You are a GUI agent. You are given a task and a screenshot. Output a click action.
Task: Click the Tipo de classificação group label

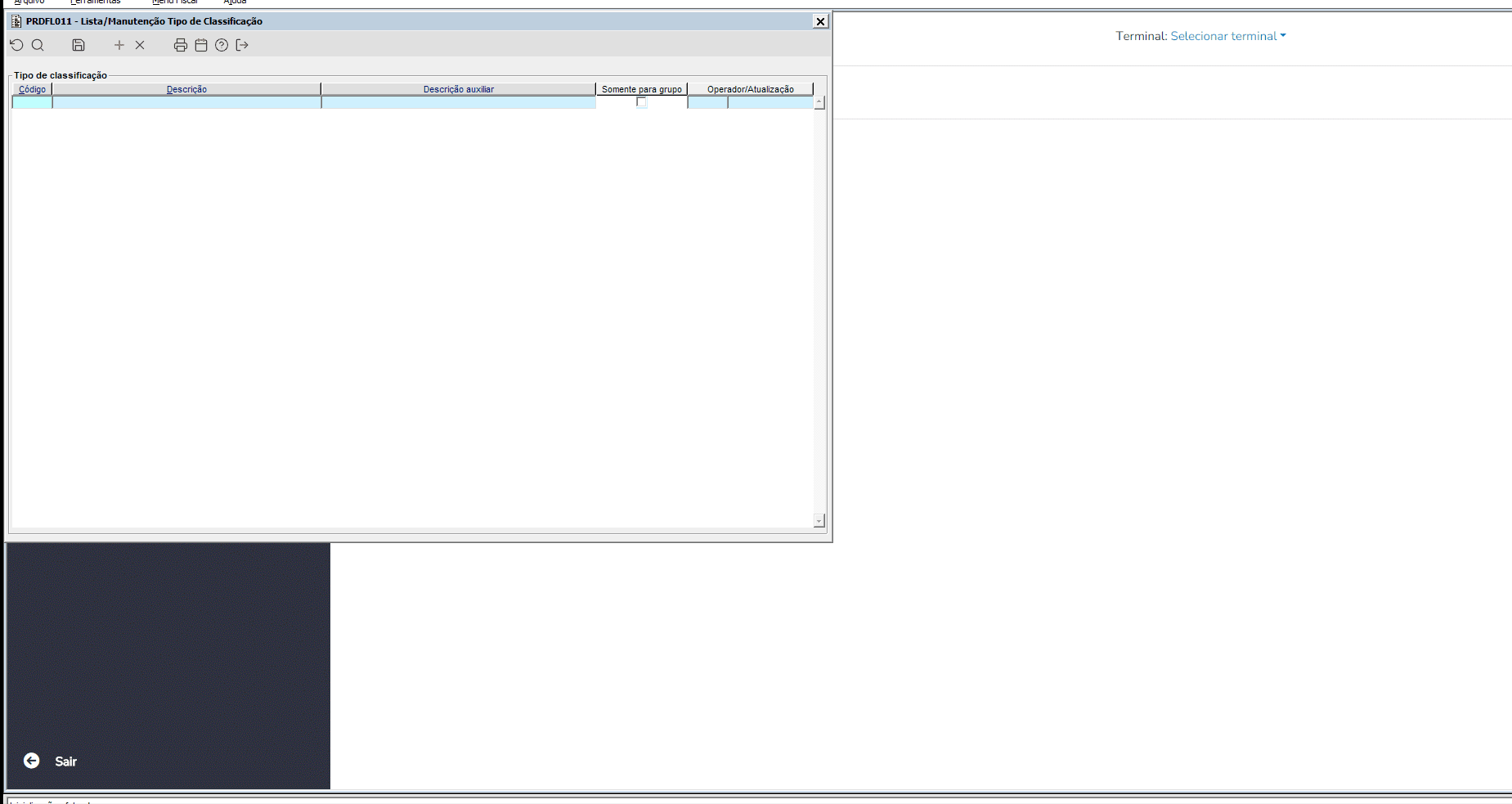[61, 75]
